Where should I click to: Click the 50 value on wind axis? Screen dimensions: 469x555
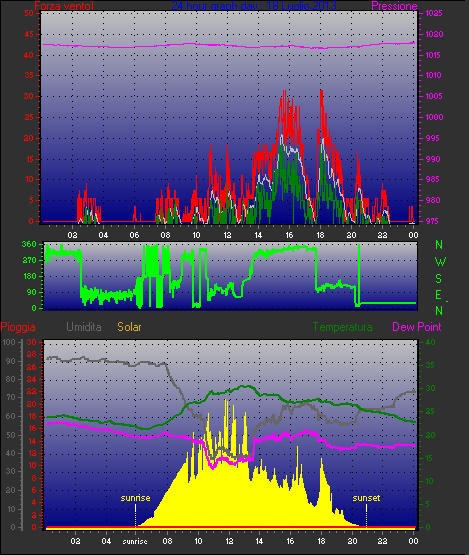point(29,13)
